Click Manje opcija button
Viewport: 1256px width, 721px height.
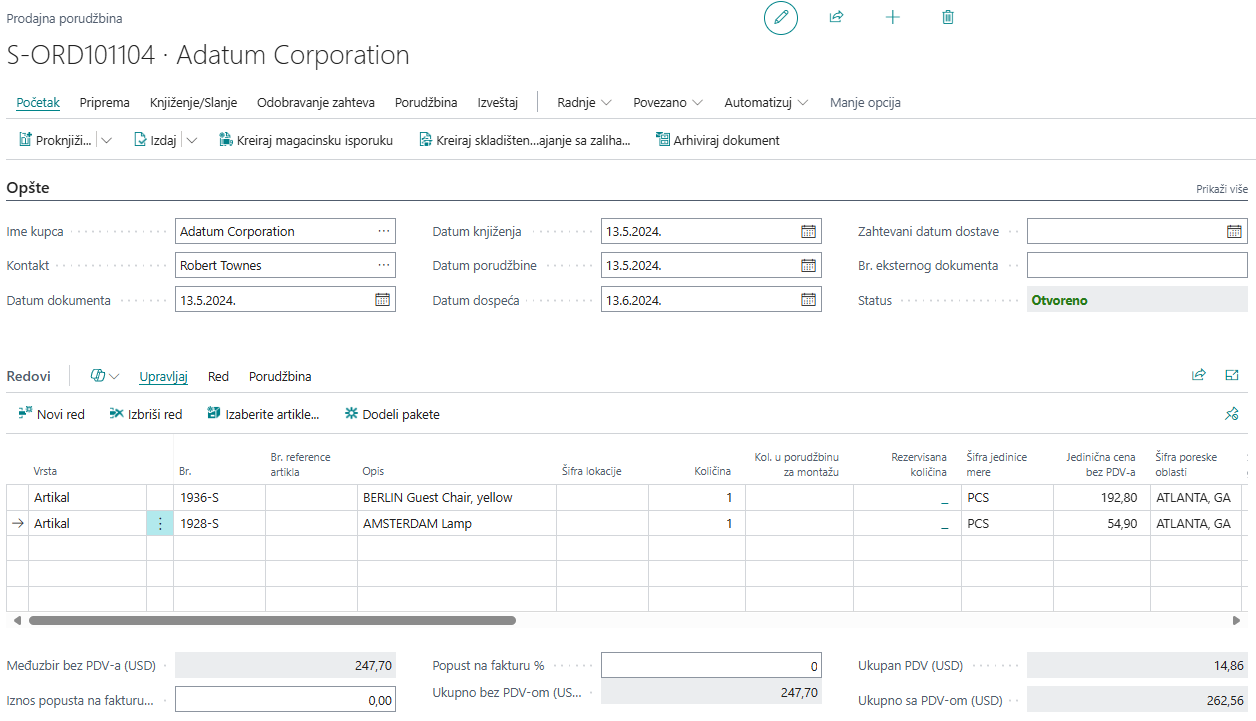[x=865, y=103]
